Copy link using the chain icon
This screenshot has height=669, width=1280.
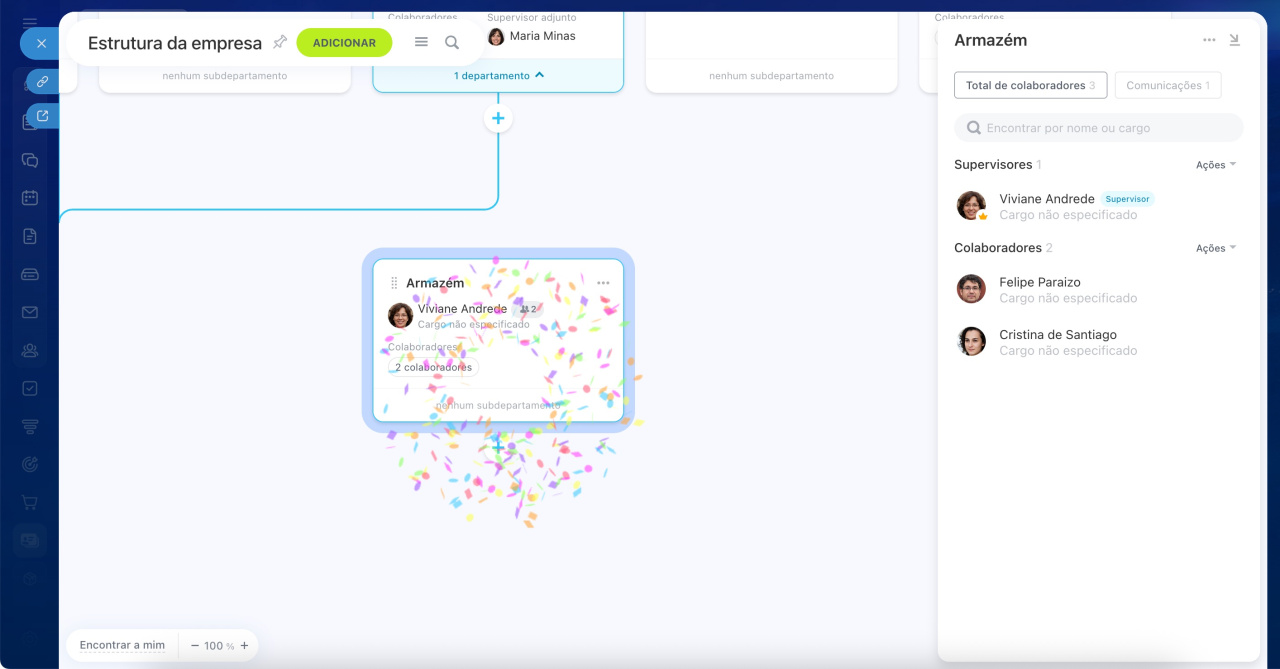[42, 82]
